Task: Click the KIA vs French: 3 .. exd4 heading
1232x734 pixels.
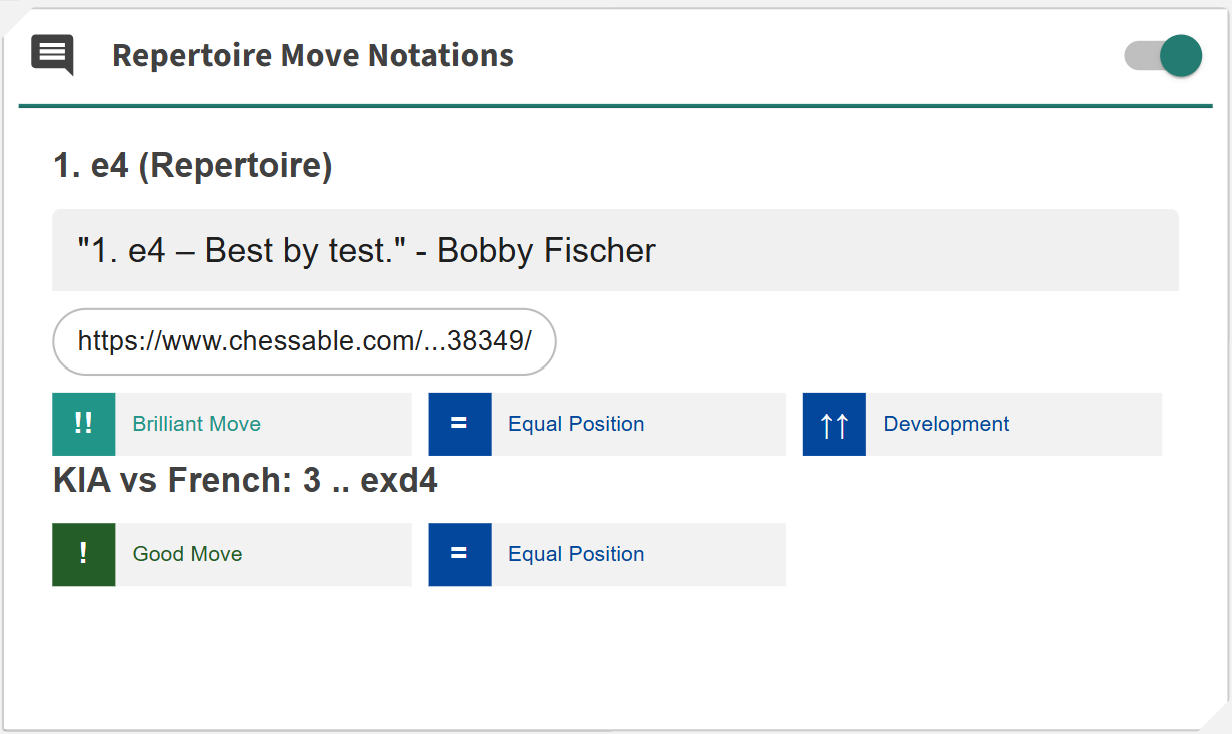Action: click(245, 481)
